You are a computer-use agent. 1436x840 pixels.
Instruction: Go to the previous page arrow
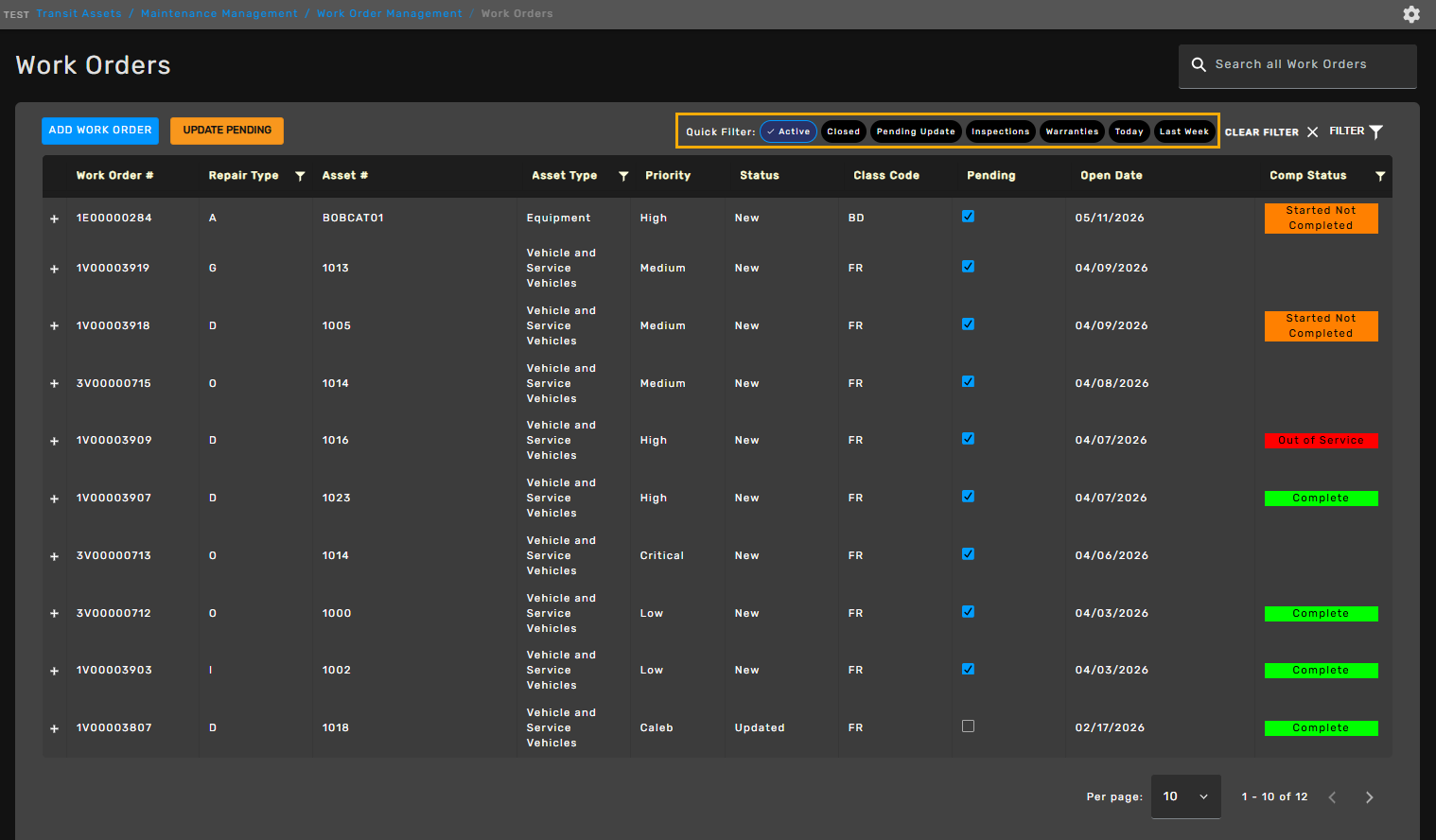tap(1332, 797)
